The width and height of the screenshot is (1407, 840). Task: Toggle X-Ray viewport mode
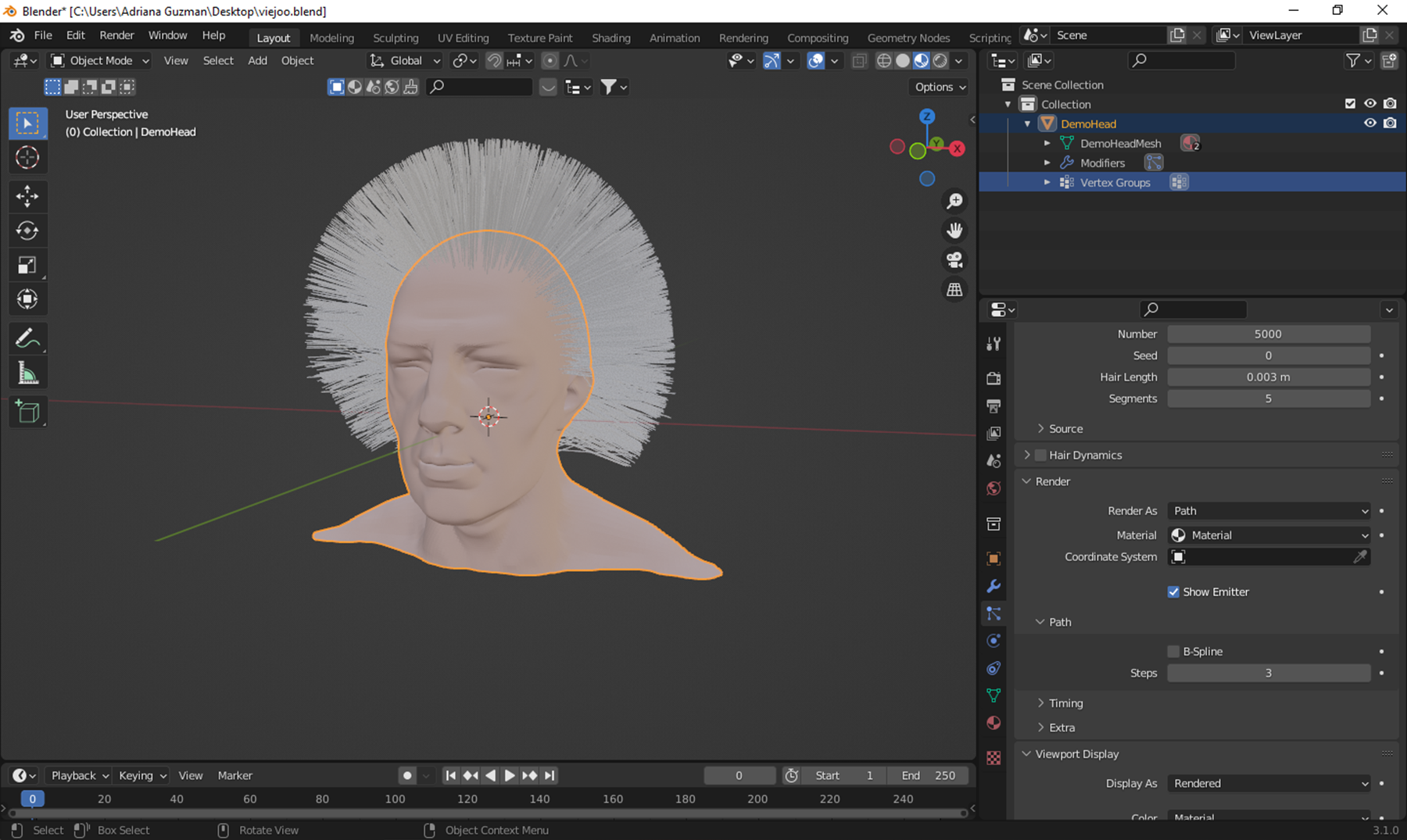point(859,60)
